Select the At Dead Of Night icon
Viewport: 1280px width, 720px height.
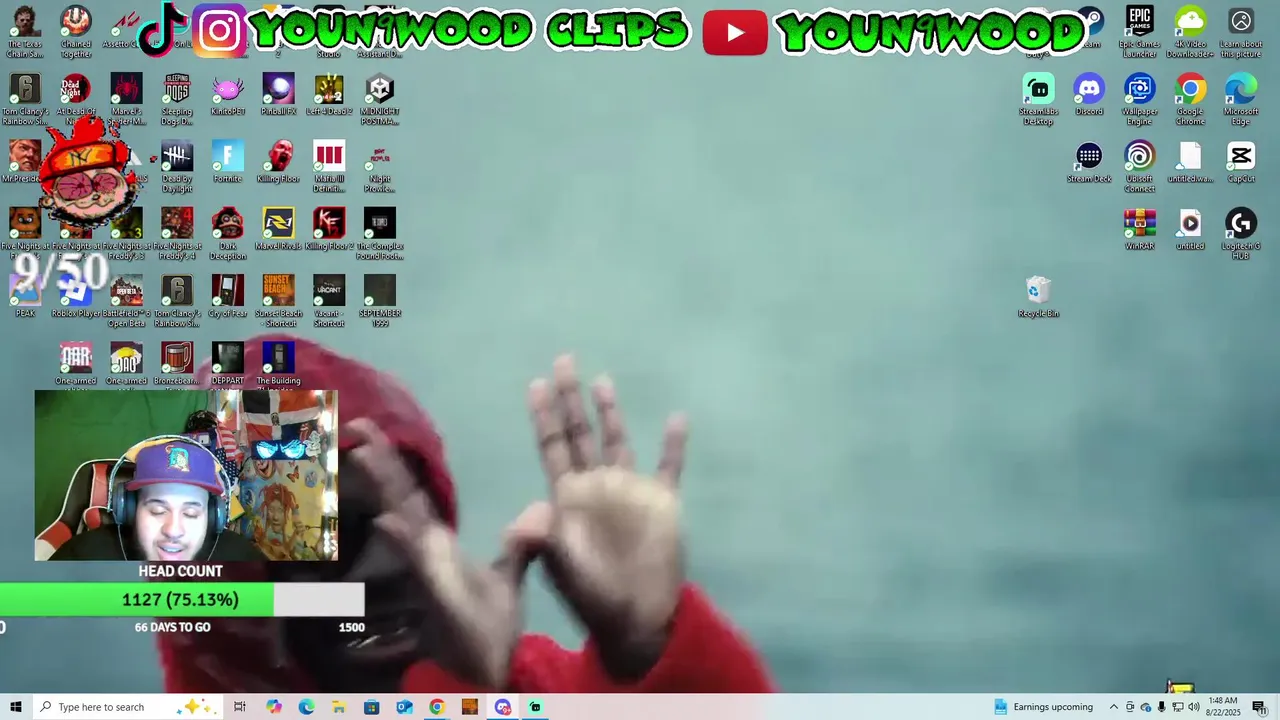pos(76,99)
